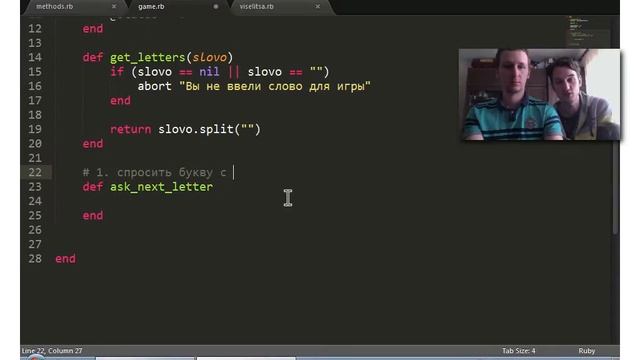Switch to the game.rb tab
640x360 pixels.
coord(151,7)
